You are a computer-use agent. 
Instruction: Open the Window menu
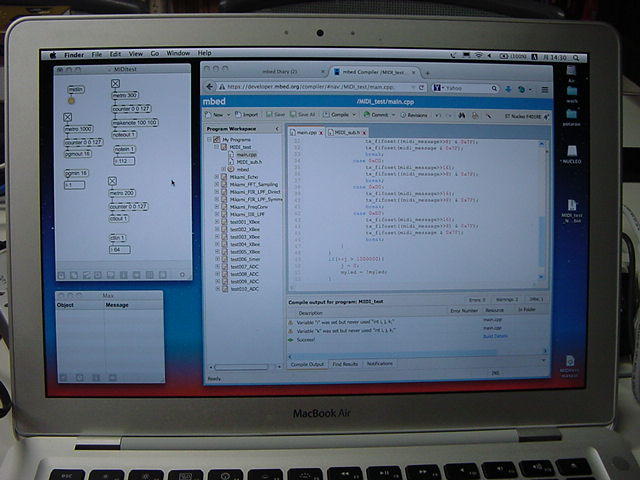coord(178,53)
